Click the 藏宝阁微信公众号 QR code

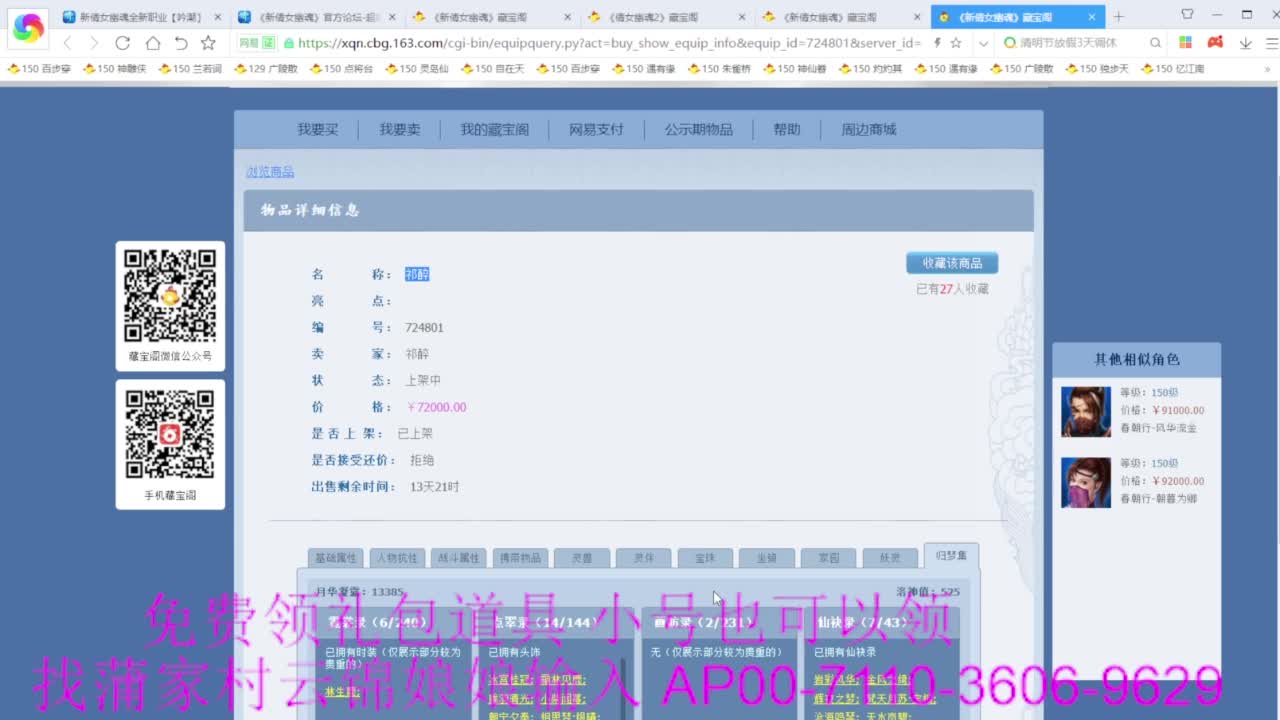click(170, 295)
